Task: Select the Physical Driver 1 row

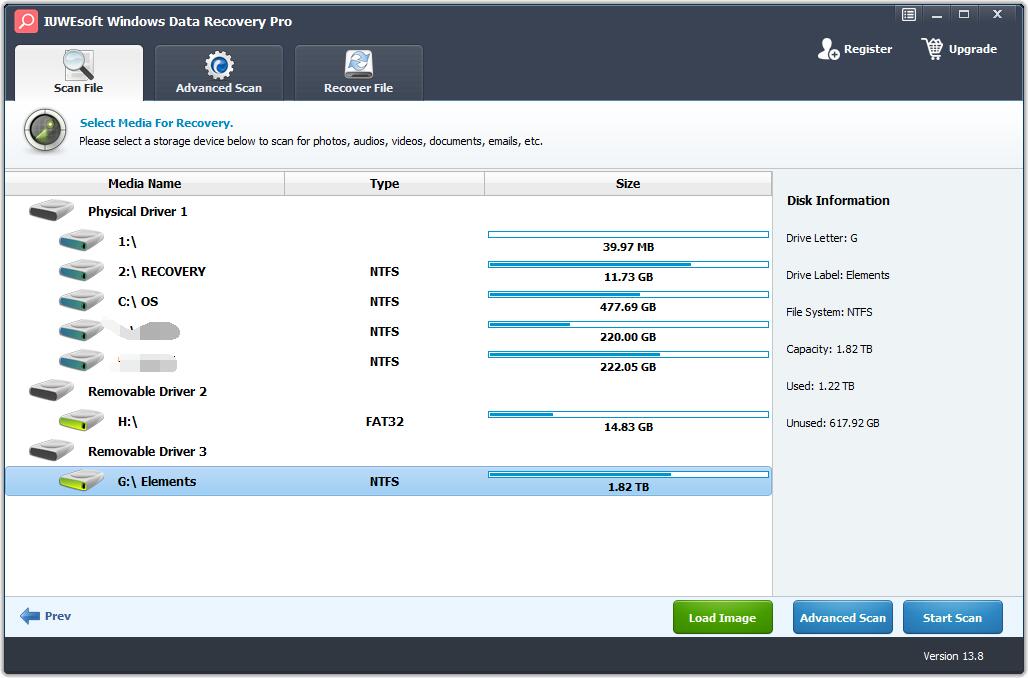Action: click(x=388, y=211)
